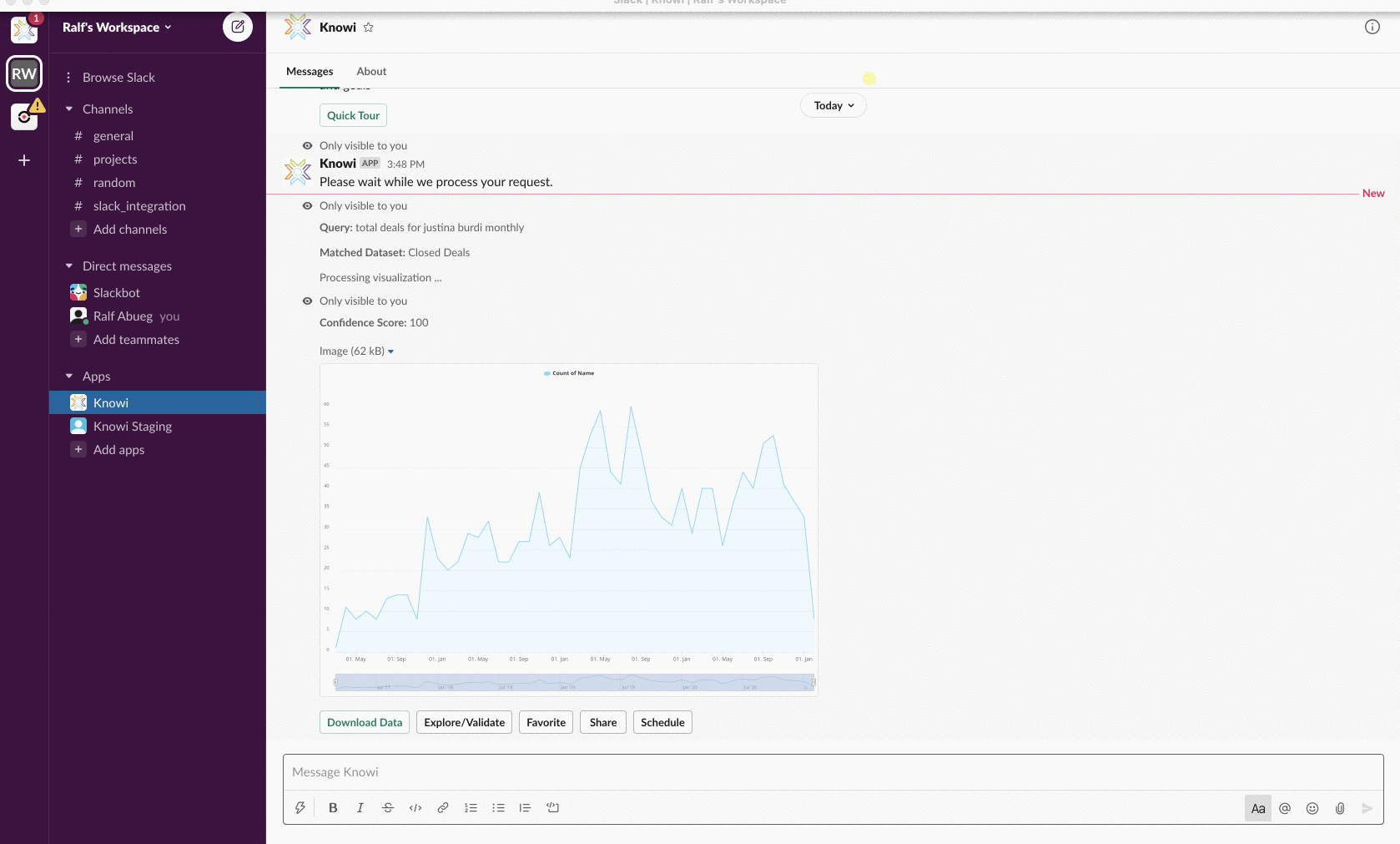
Task: Insert a link in the message
Action: click(443, 808)
